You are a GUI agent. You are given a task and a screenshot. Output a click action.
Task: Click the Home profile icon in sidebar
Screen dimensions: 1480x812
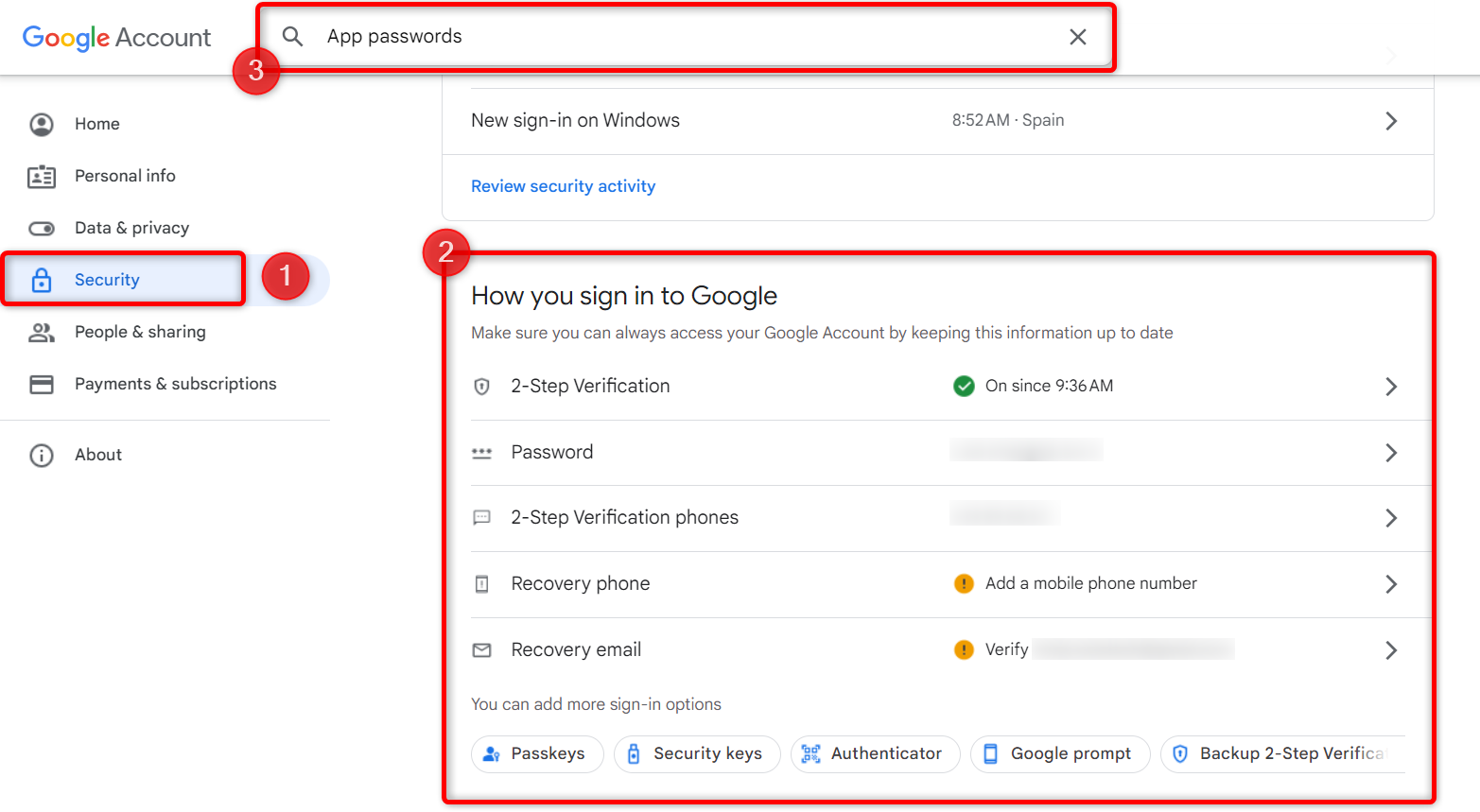(42, 124)
